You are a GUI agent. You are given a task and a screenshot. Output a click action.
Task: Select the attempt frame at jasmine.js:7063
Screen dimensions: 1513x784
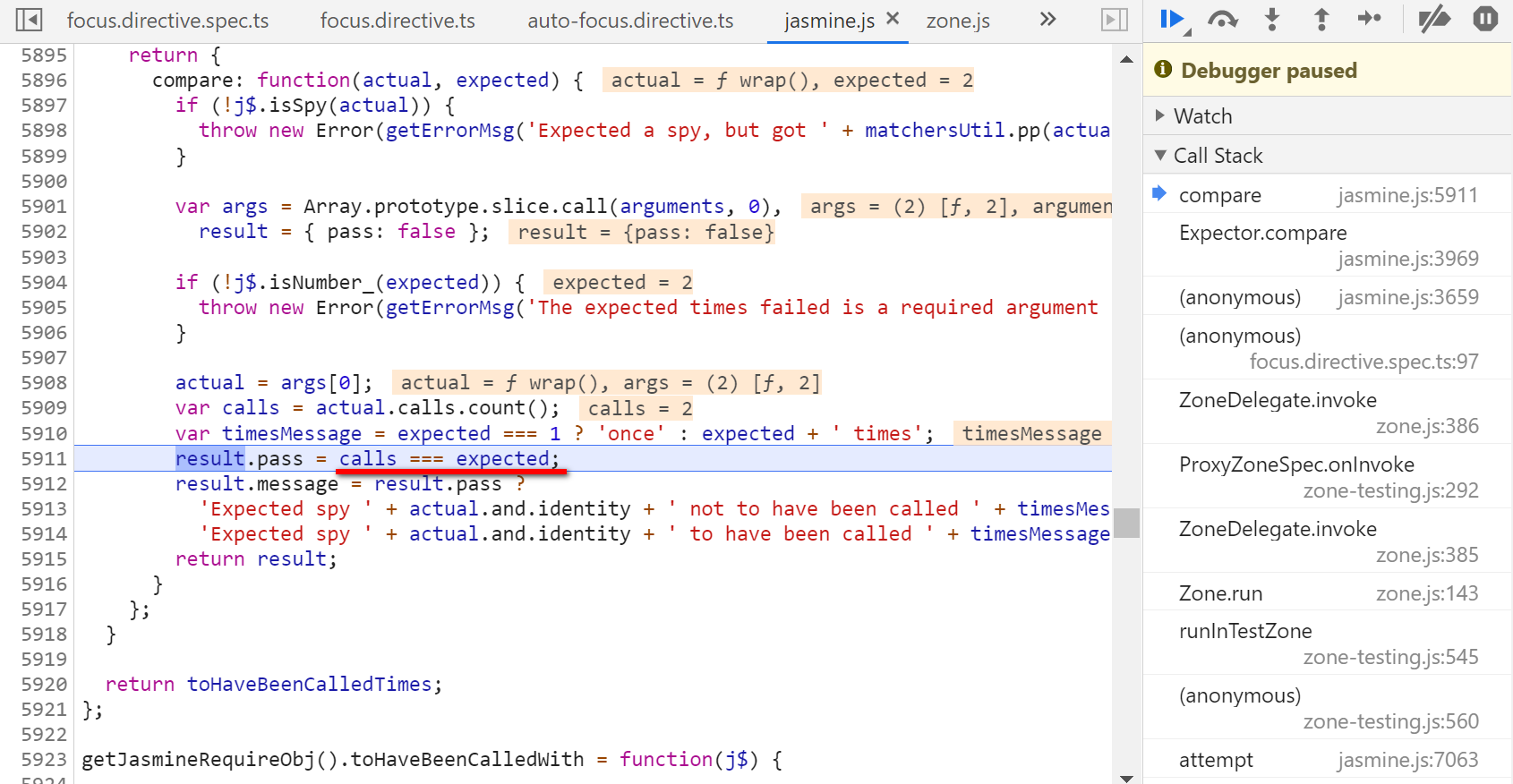[1328, 760]
